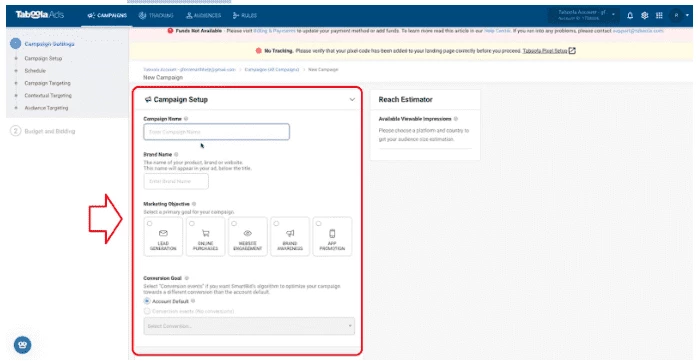The image size is (698, 362).
Task: Open the Select Conversion dropdown
Action: coord(249,326)
